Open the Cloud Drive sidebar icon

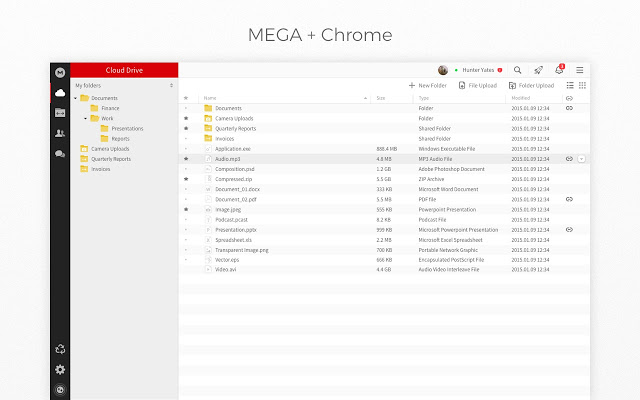pyautogui.click(x=60, y=92)
